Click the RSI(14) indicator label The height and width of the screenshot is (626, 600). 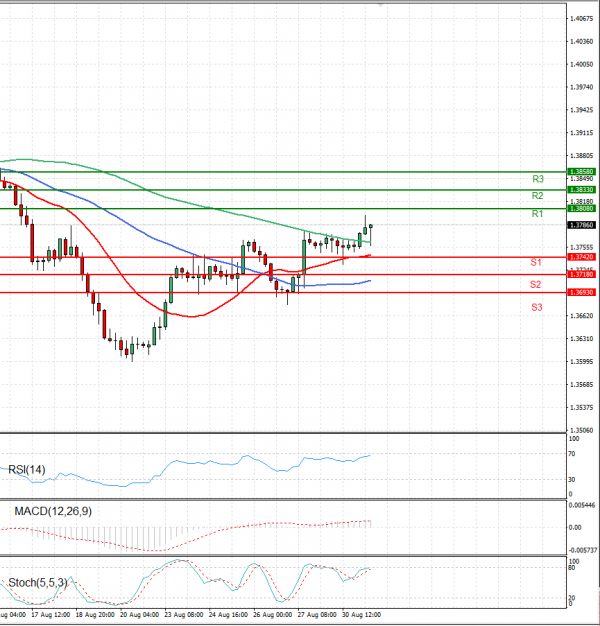point(26,470)
